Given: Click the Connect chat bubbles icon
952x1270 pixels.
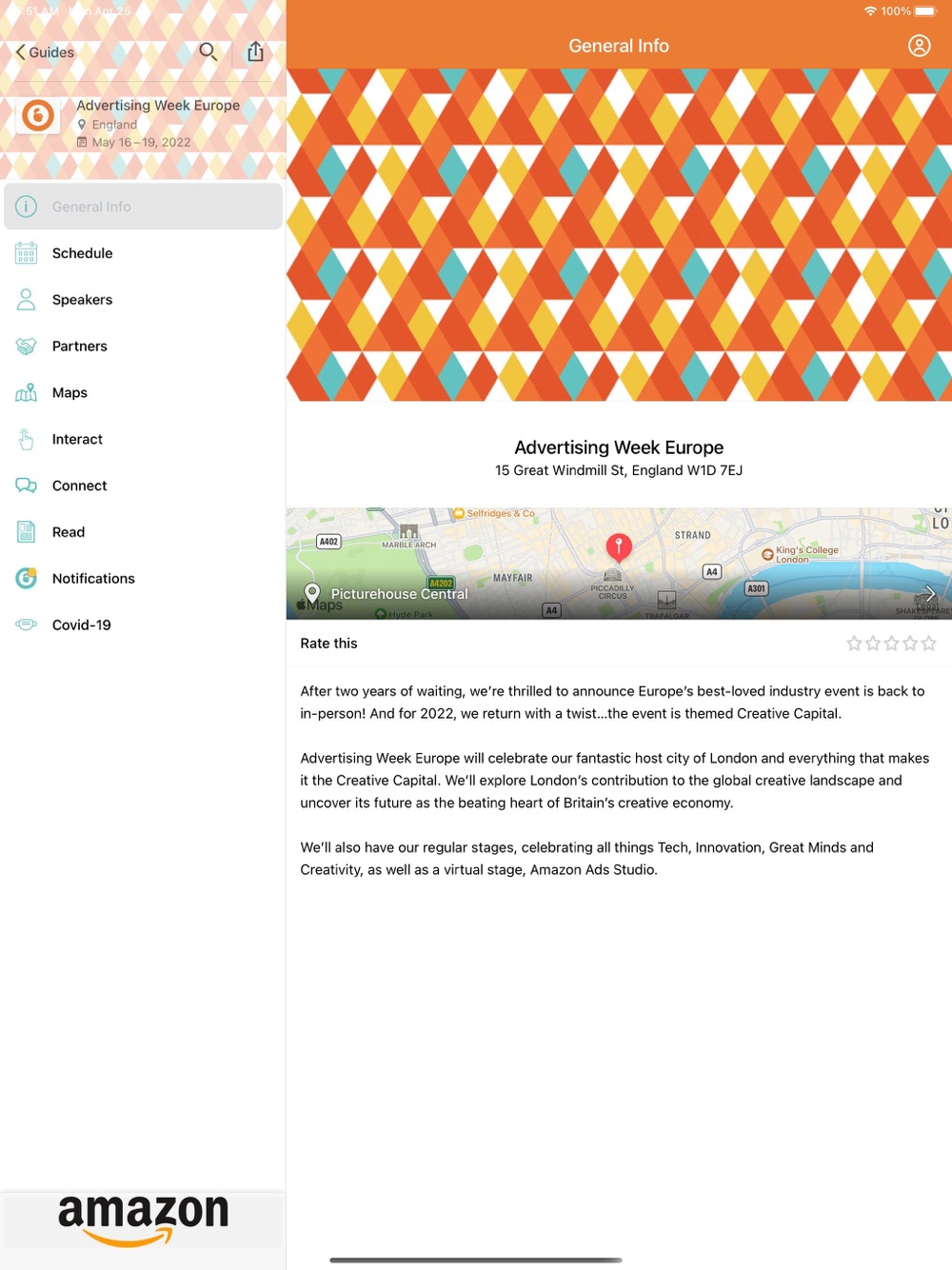Looking at the screenshot, I should [x=27, y=486].
